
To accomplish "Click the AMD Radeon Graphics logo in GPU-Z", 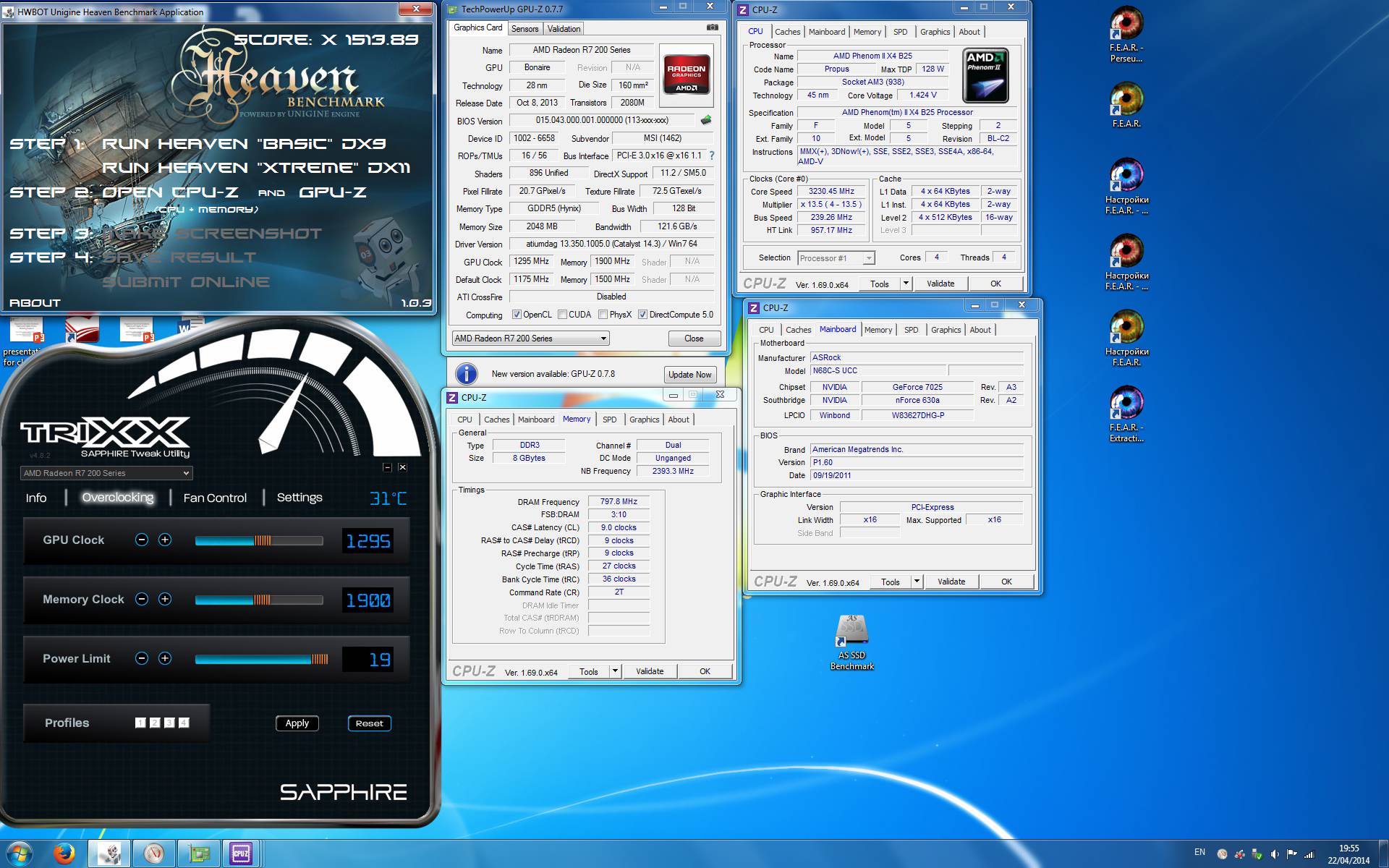I will click(686, 75).
